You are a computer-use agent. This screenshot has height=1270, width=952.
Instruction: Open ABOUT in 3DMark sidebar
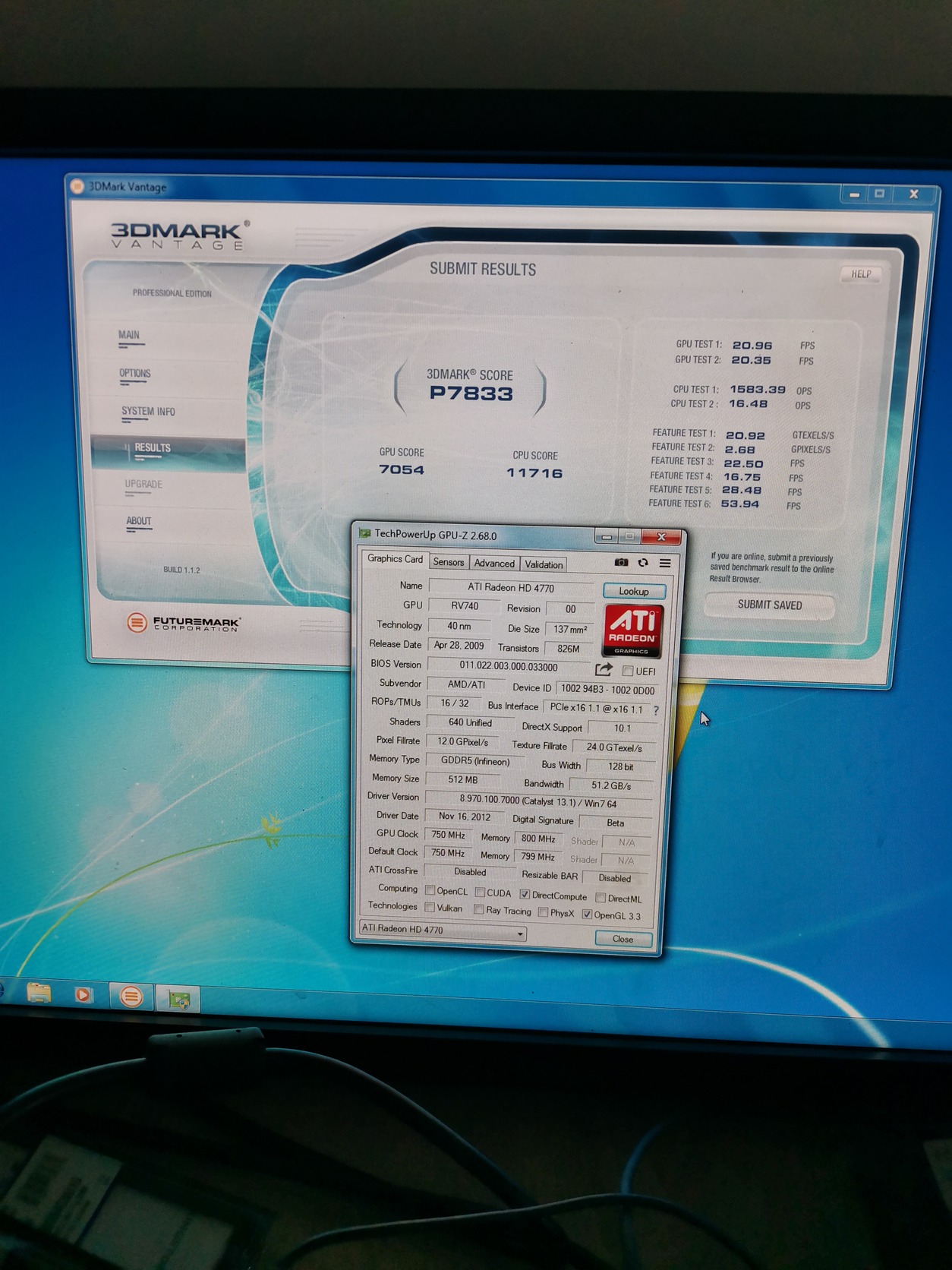point(139,522)
